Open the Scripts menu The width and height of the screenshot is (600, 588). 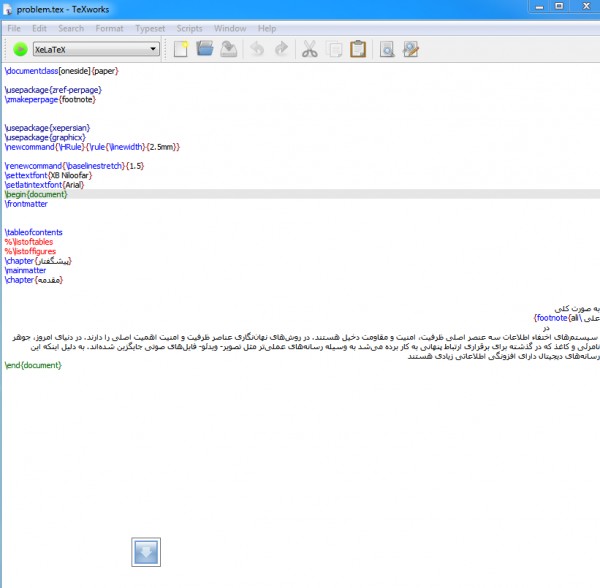(189, 29)
